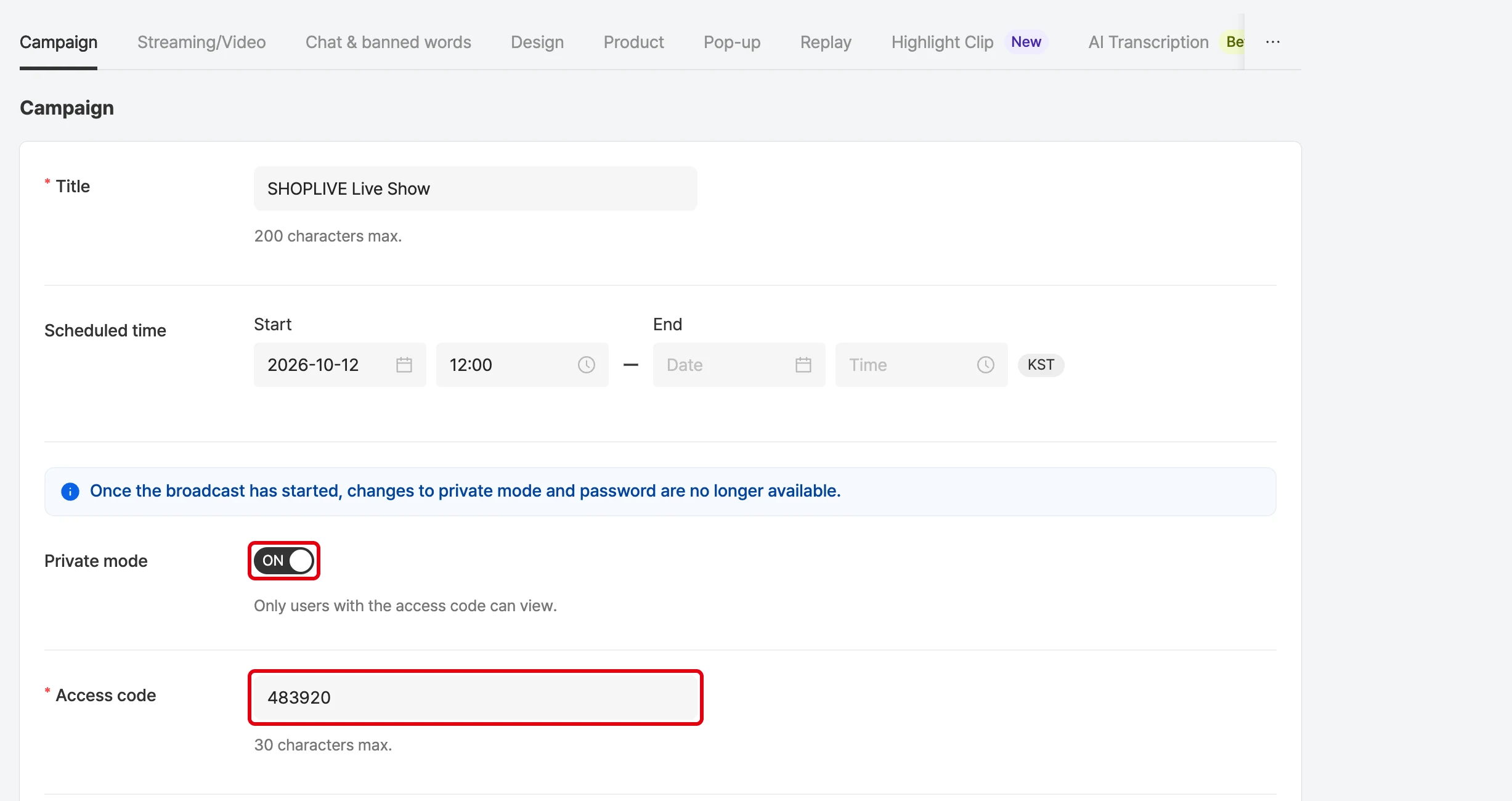
Task: Click the 'Scheduled time' label
Action: pos(105,330)
